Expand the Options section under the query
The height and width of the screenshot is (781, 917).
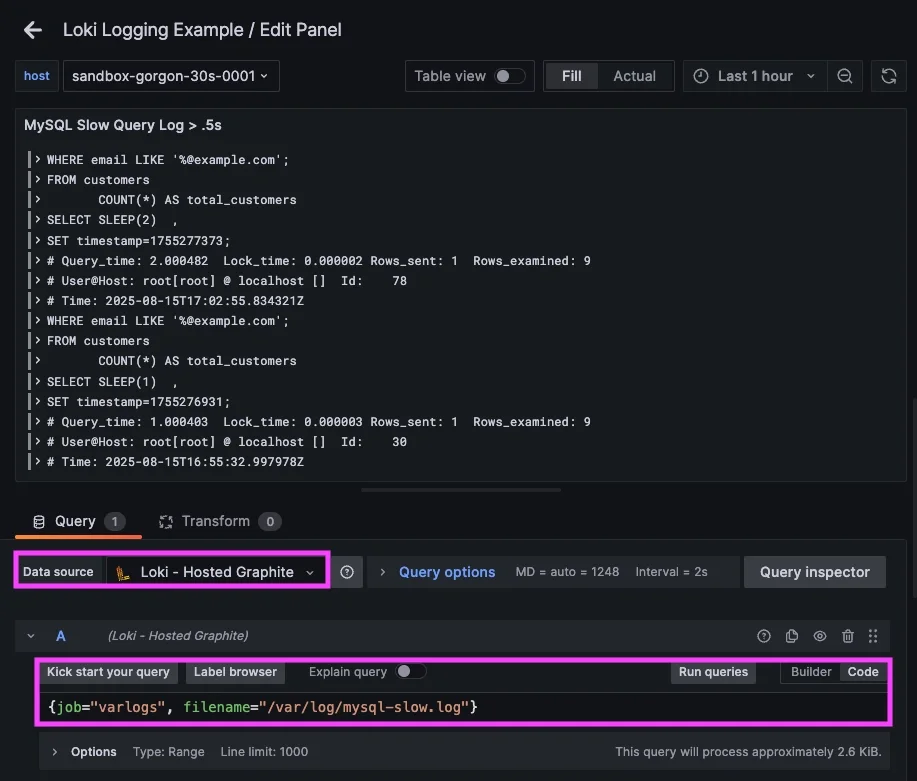[85, 752]
